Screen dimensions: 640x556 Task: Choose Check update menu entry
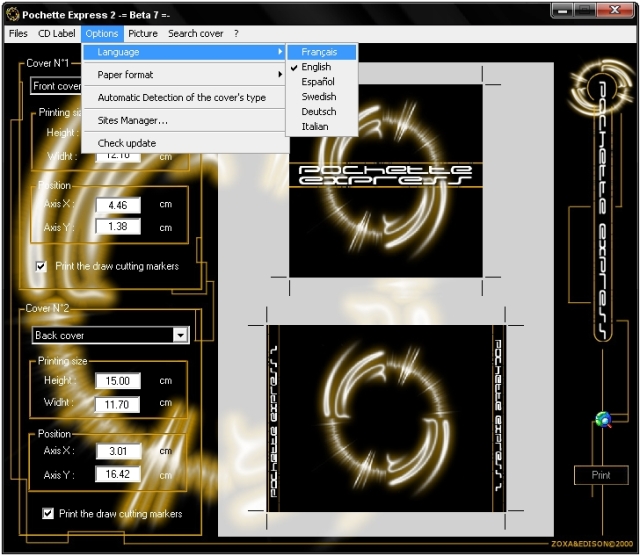[x=184, y=143]
